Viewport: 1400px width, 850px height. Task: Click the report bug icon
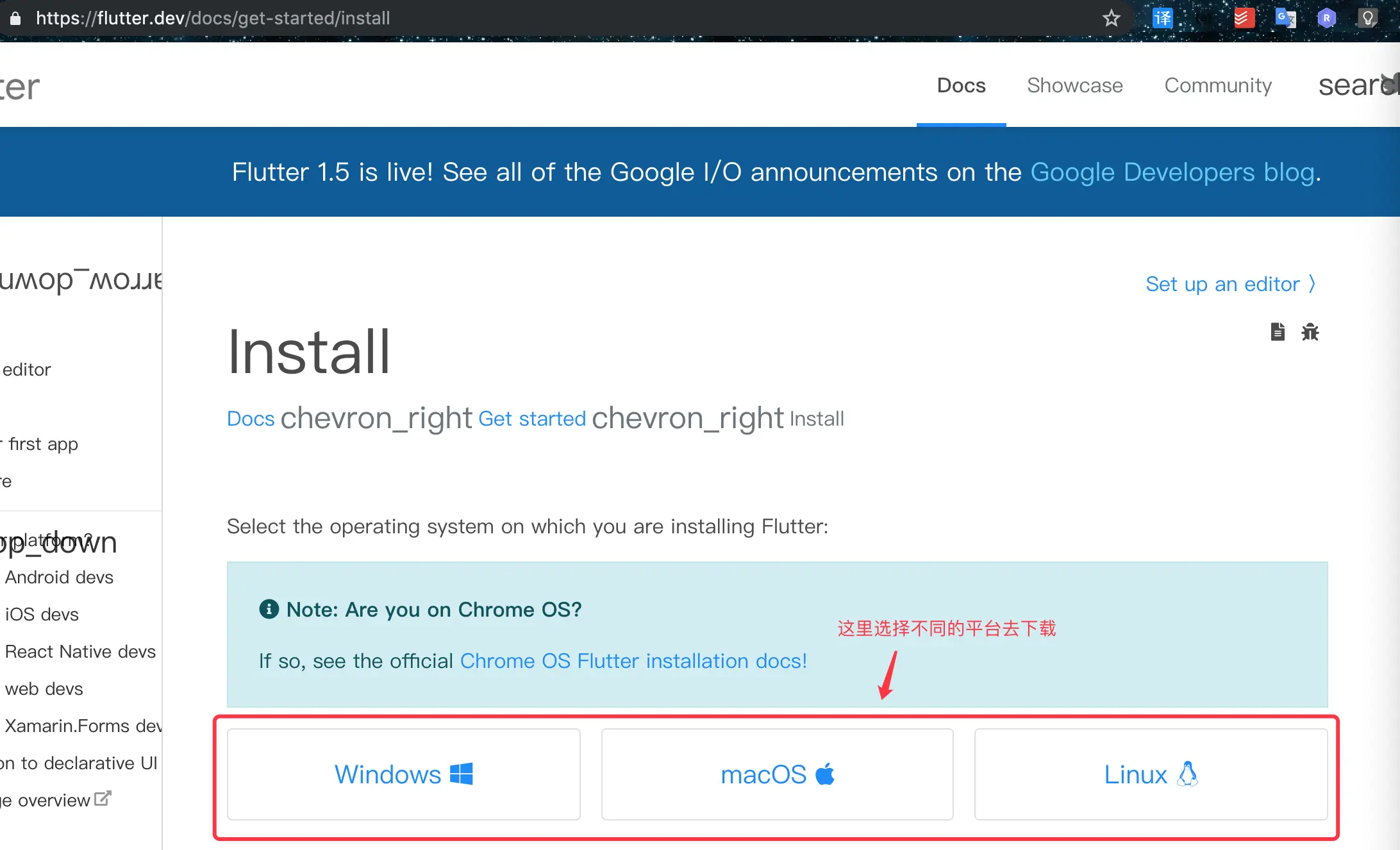(1310, 331)
